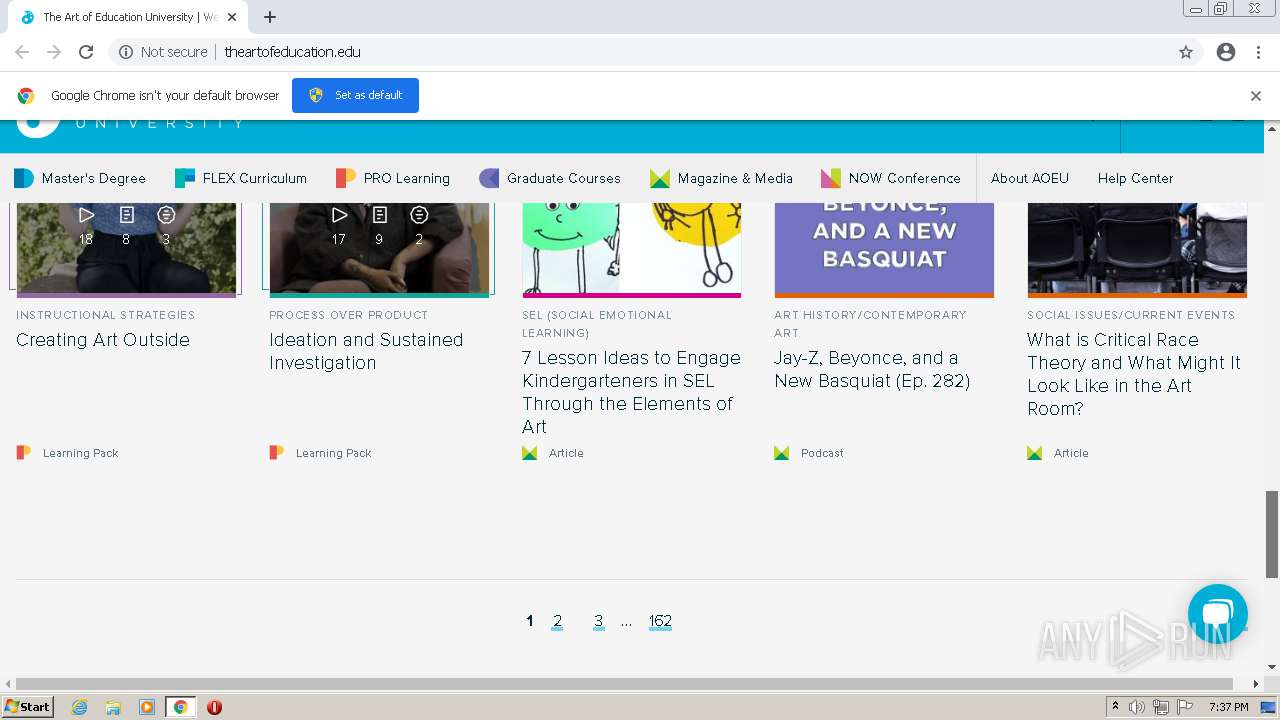Dismiss the default browser notification bar

click(1256, 96)
